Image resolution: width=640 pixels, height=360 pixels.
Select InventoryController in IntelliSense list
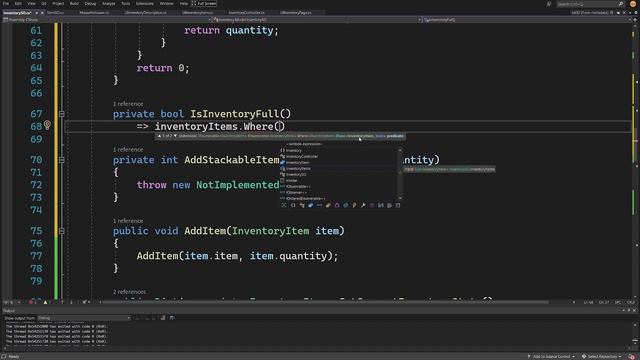(339, 156)
